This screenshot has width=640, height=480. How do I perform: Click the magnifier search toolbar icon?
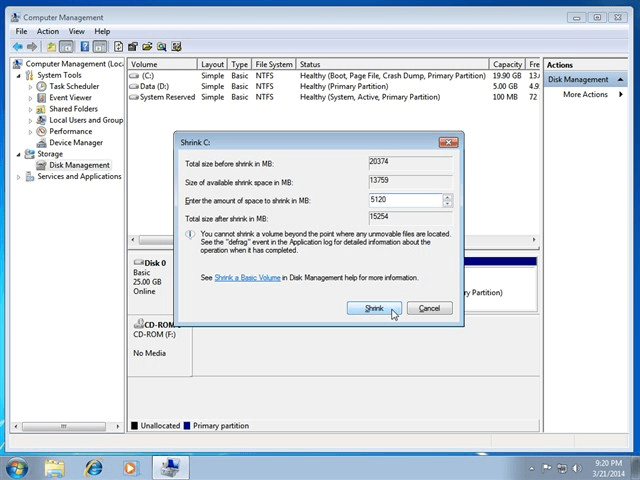coord(162,47)
